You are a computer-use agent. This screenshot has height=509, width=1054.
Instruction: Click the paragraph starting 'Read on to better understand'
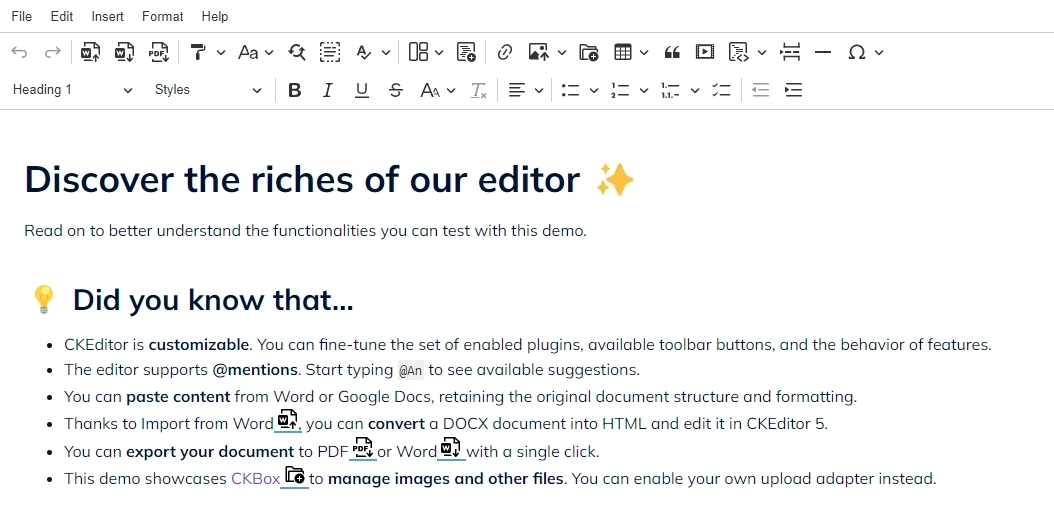[305, 231]
